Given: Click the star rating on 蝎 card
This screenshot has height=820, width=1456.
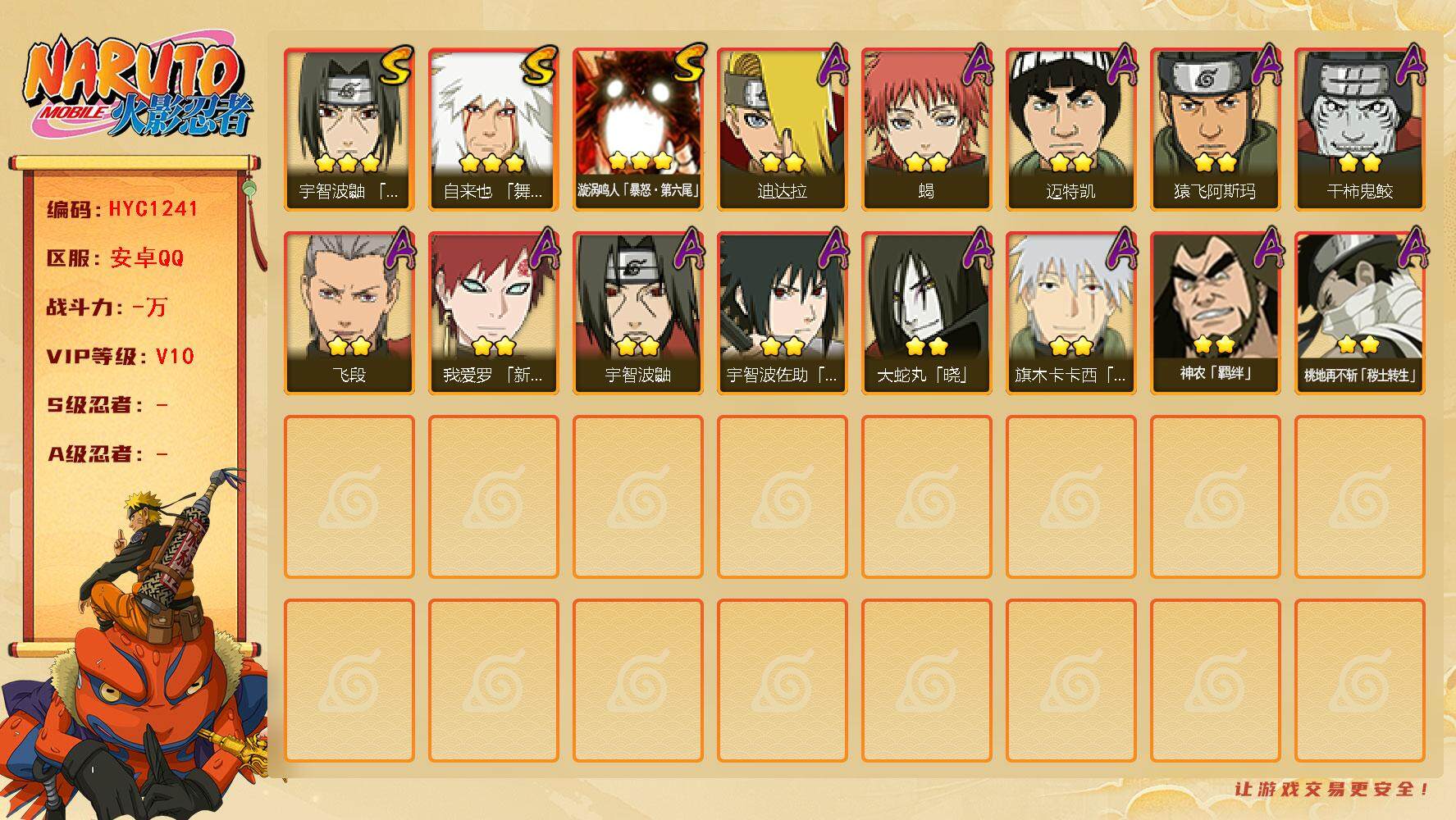Looking at the screenshot, I should (x=926, y=162).
